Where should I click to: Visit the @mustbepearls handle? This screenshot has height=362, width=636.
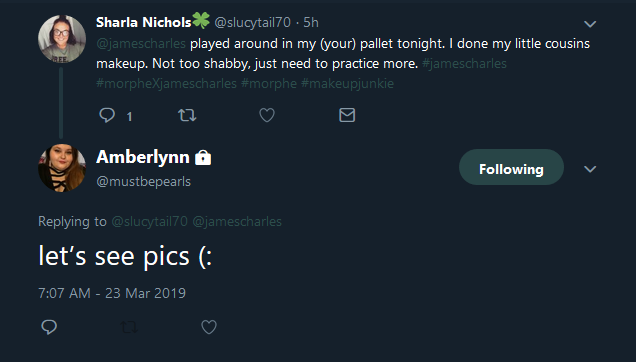tap(144, 181)
